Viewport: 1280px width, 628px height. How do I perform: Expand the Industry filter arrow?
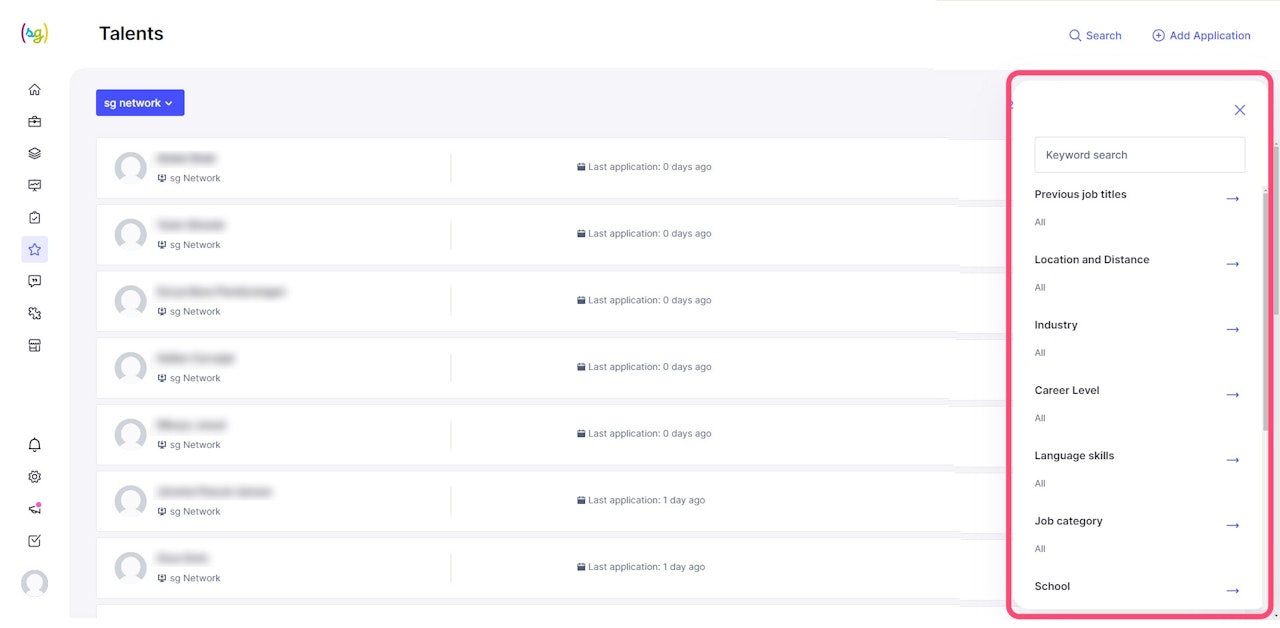[1232, 329]
